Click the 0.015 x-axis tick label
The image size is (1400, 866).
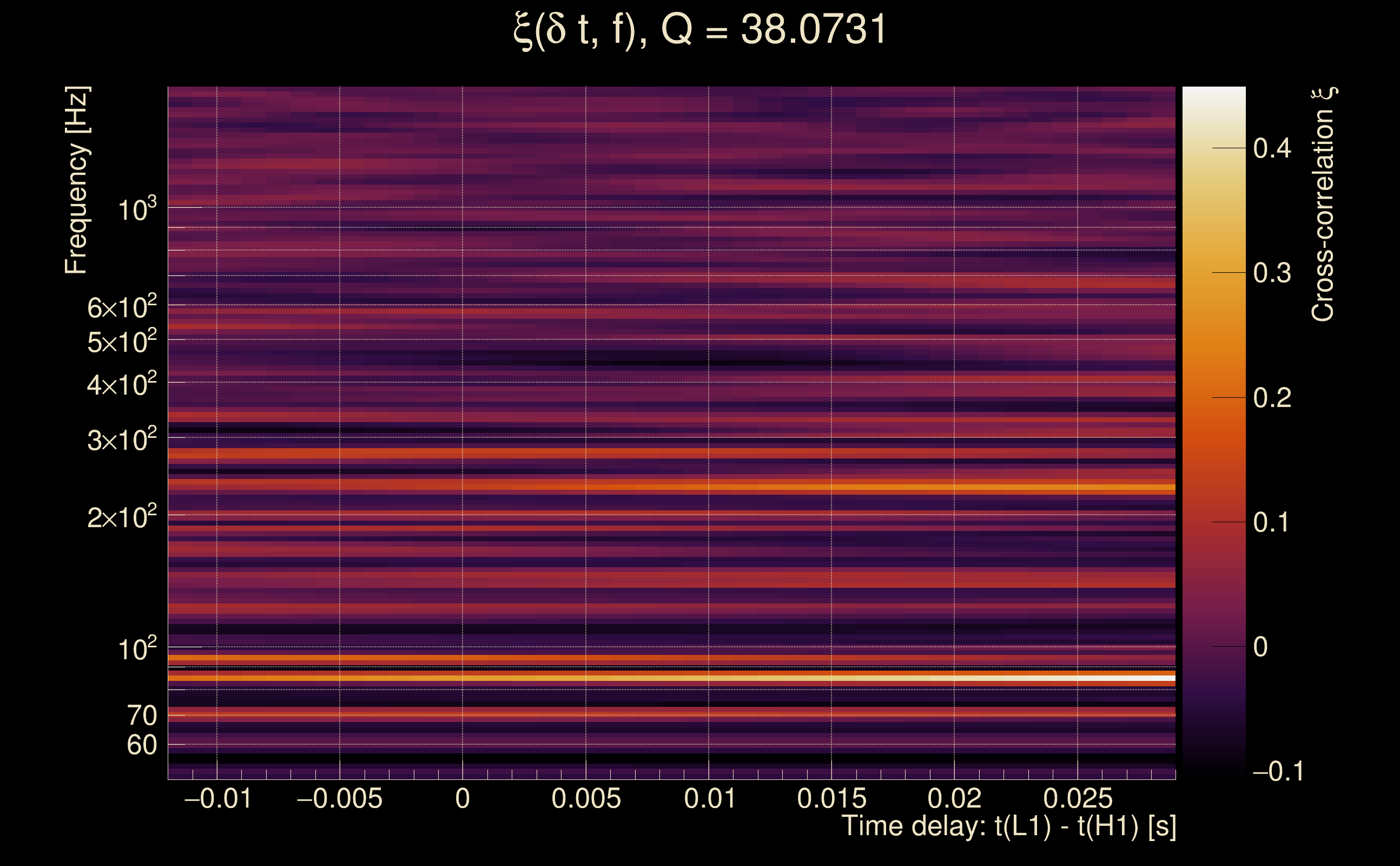[x=831, y=799]
